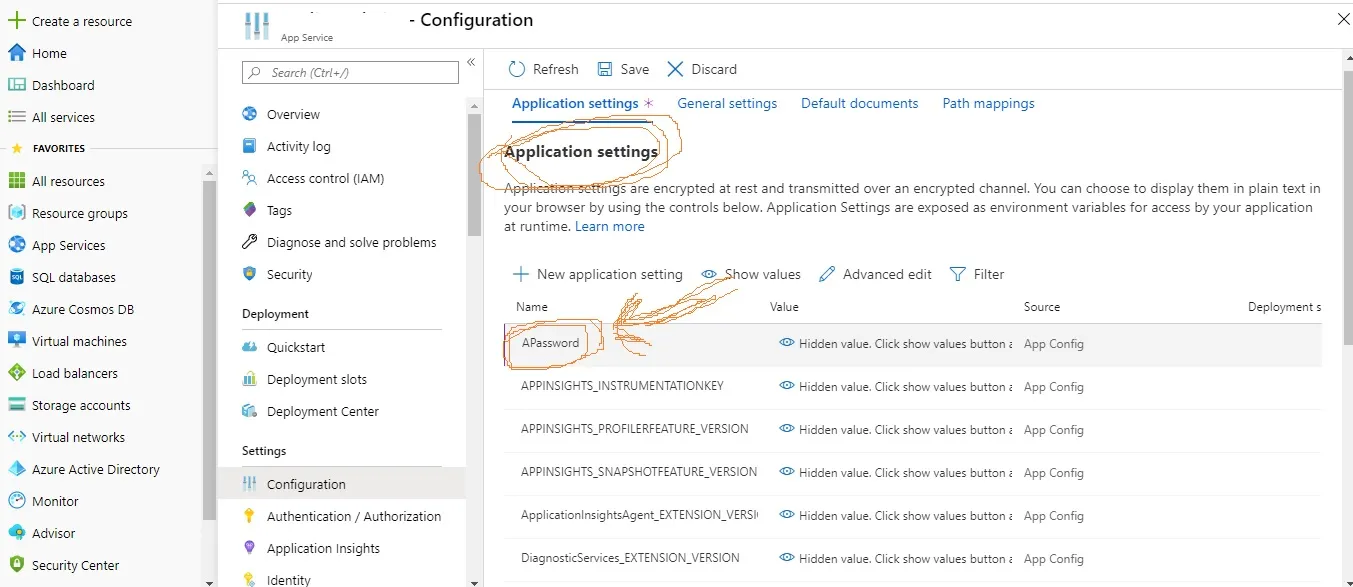The width and height of the screenshot is (1353, 587).
Task: Click New application setting button
Action: pyautogui.click(x=598, y=274)
